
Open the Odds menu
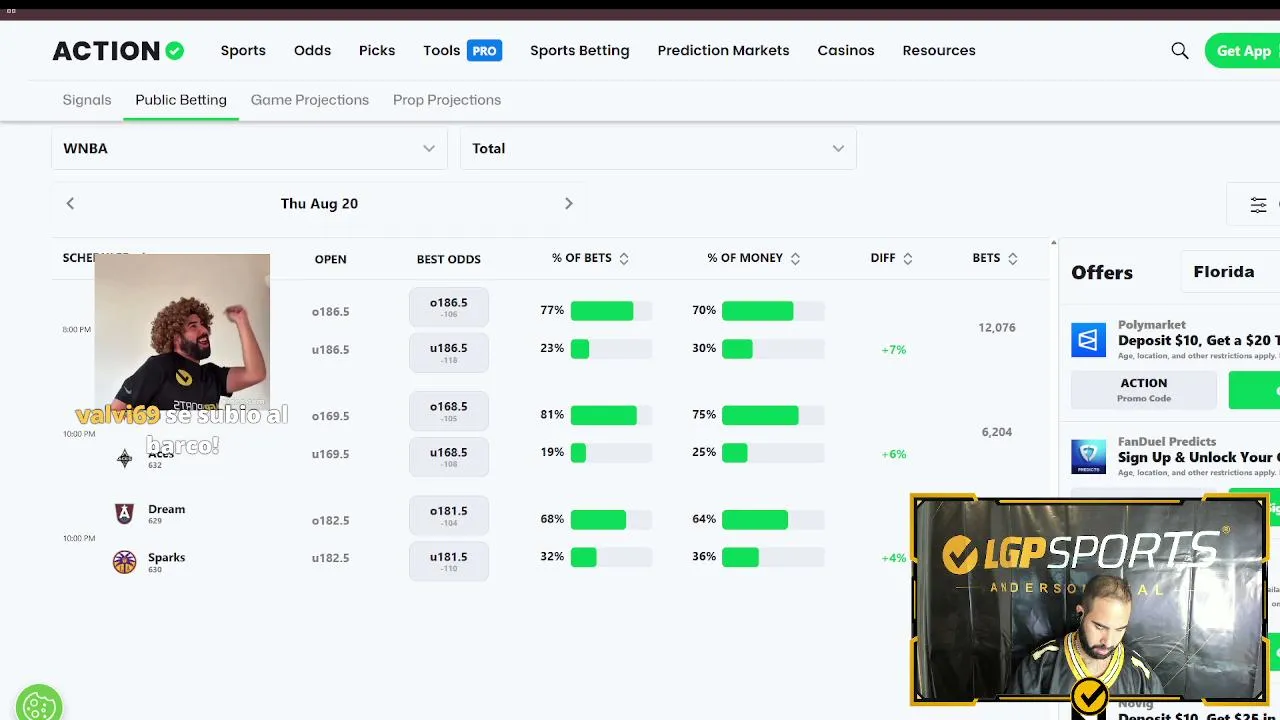[312, 50]
